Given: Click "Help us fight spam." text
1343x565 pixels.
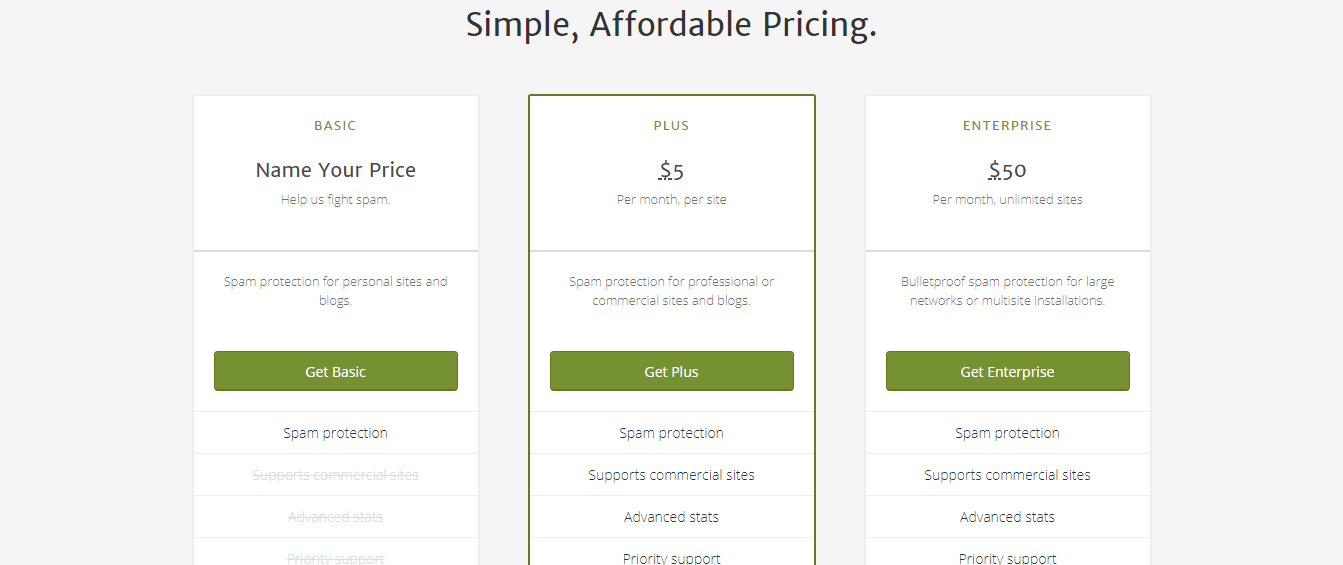Looking at the screenshot, I should click(x=335, y=200).
